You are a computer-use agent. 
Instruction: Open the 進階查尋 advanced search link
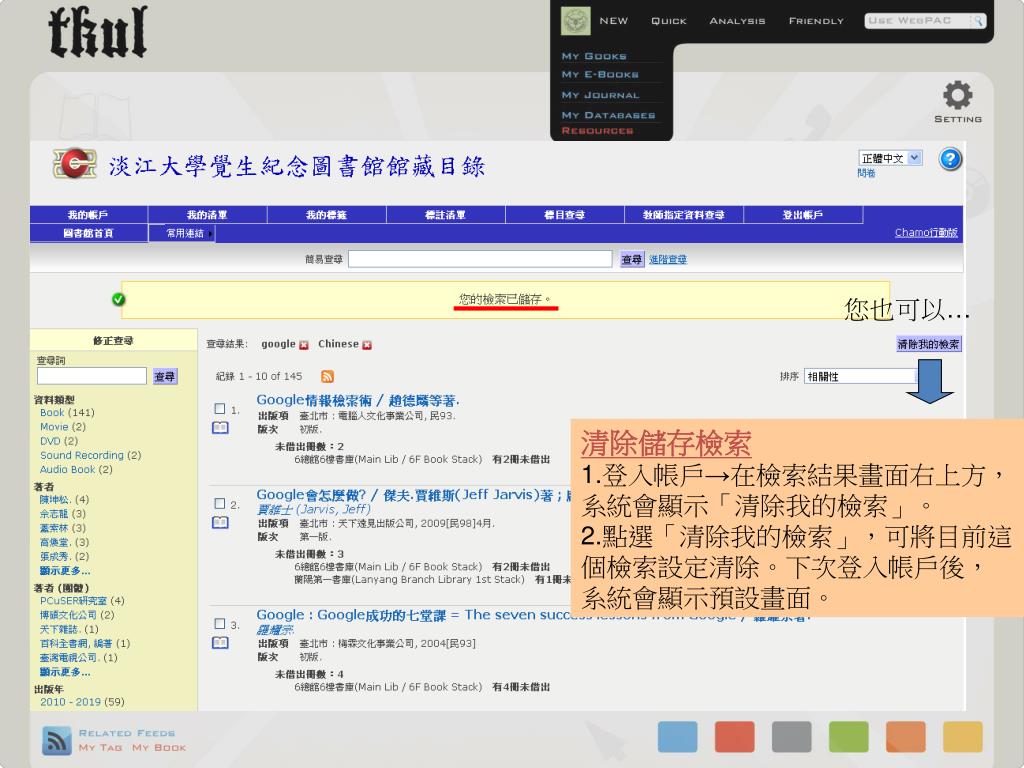(x=667, y=259)
